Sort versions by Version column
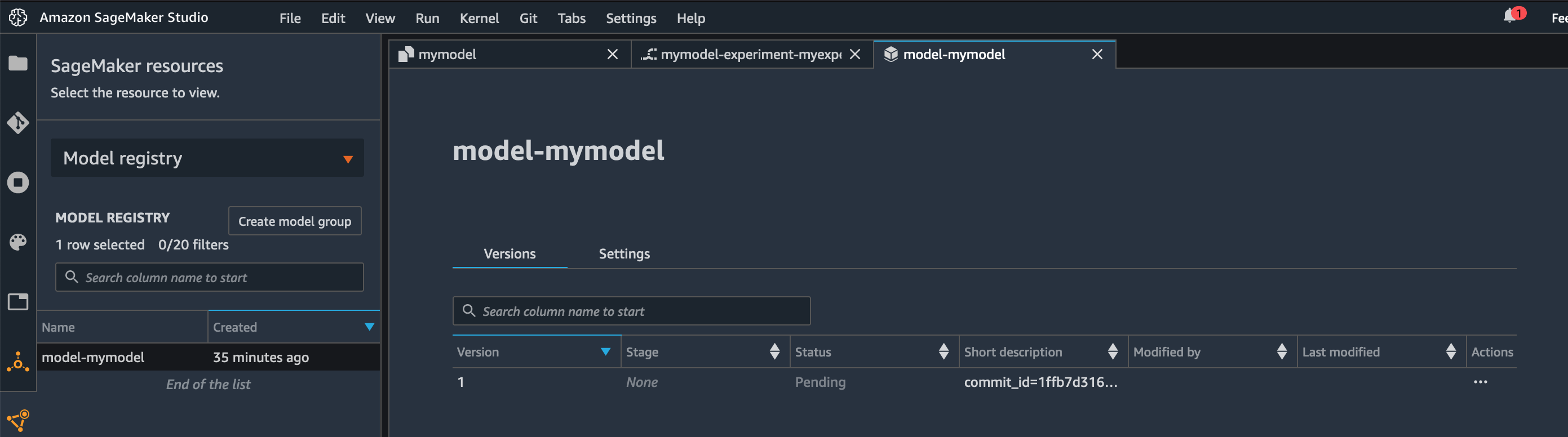 [536, 352]
